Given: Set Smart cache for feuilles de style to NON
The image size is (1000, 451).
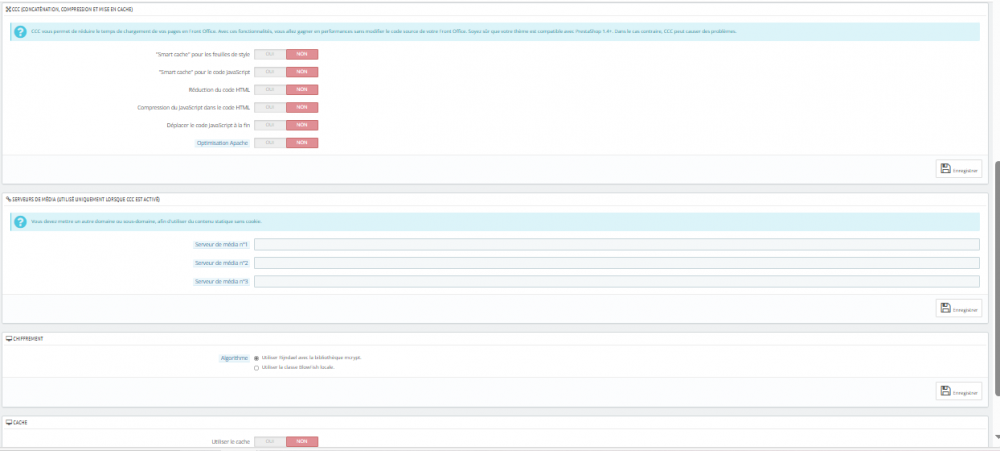Looking at the screenshot, I should [x=302, y=54].
